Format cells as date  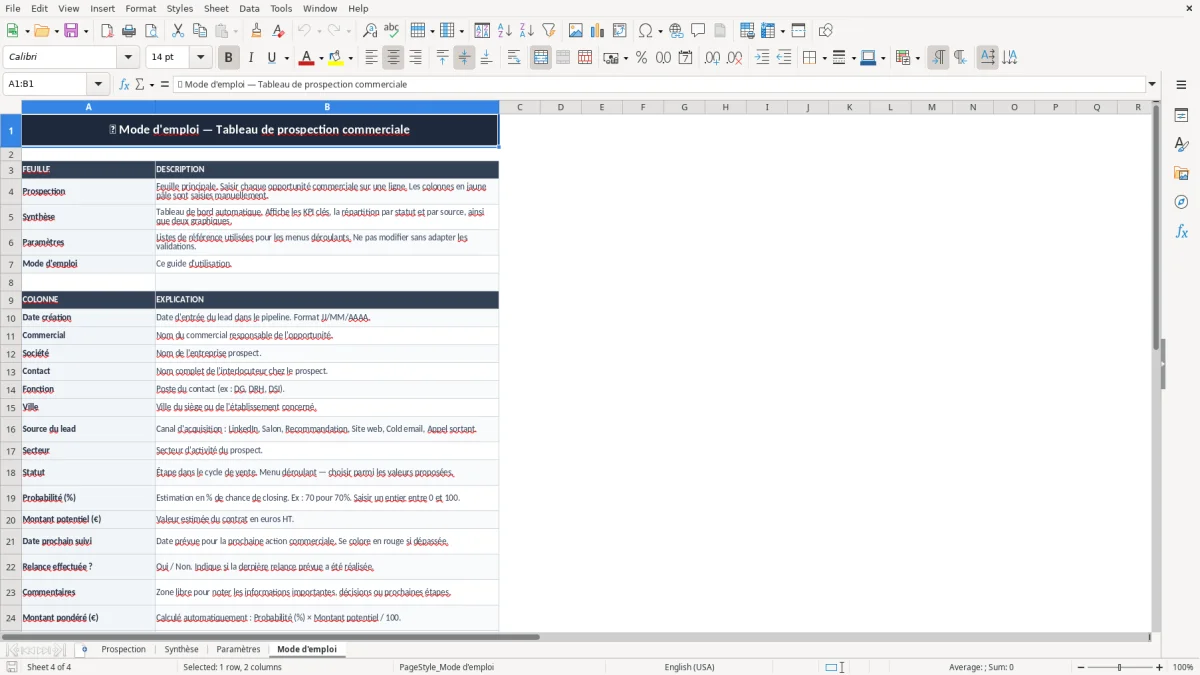(685, 58)
